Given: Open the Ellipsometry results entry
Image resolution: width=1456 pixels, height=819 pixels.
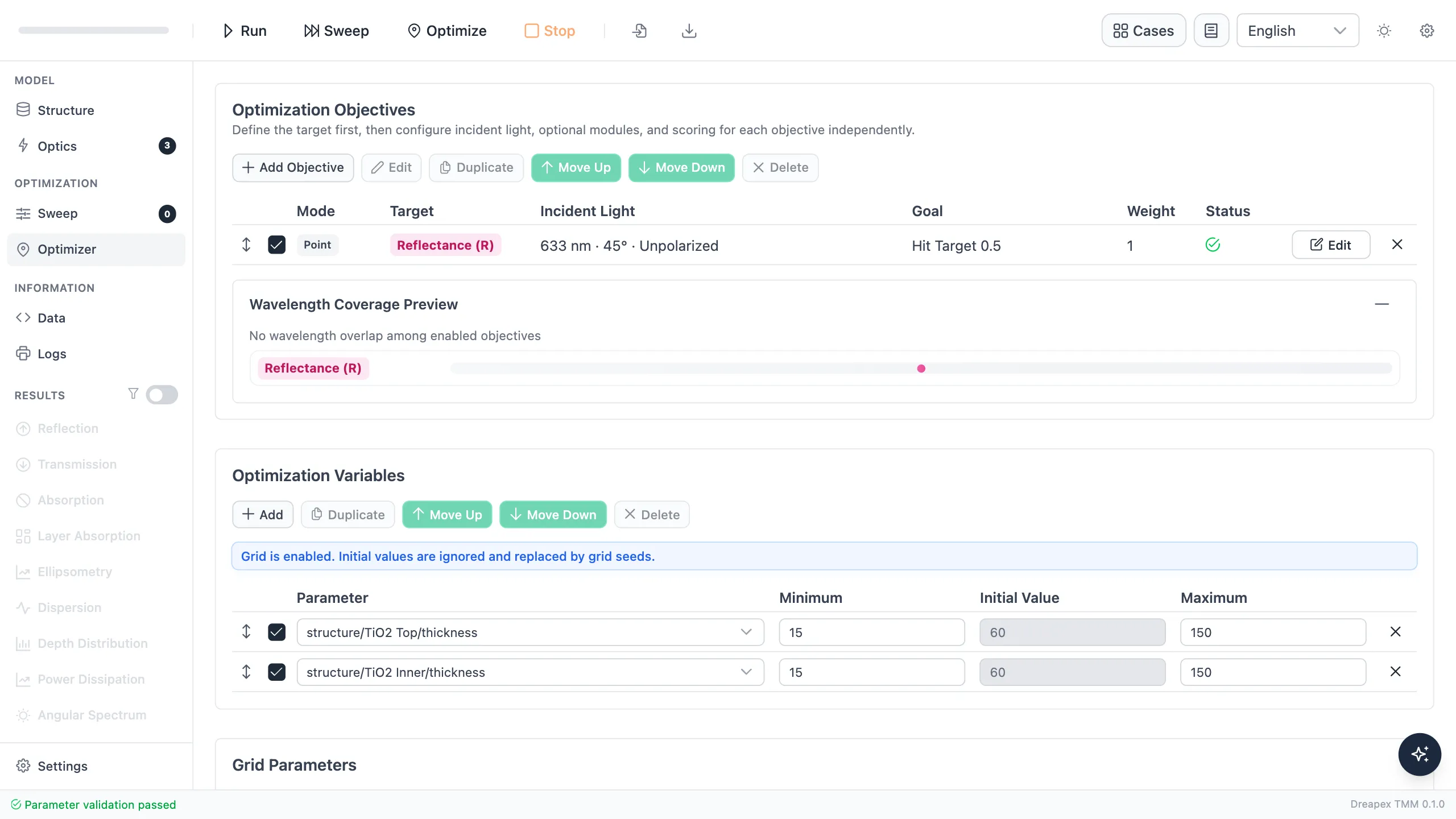Looking at the screenshot, I should click(x=96, y=572).
